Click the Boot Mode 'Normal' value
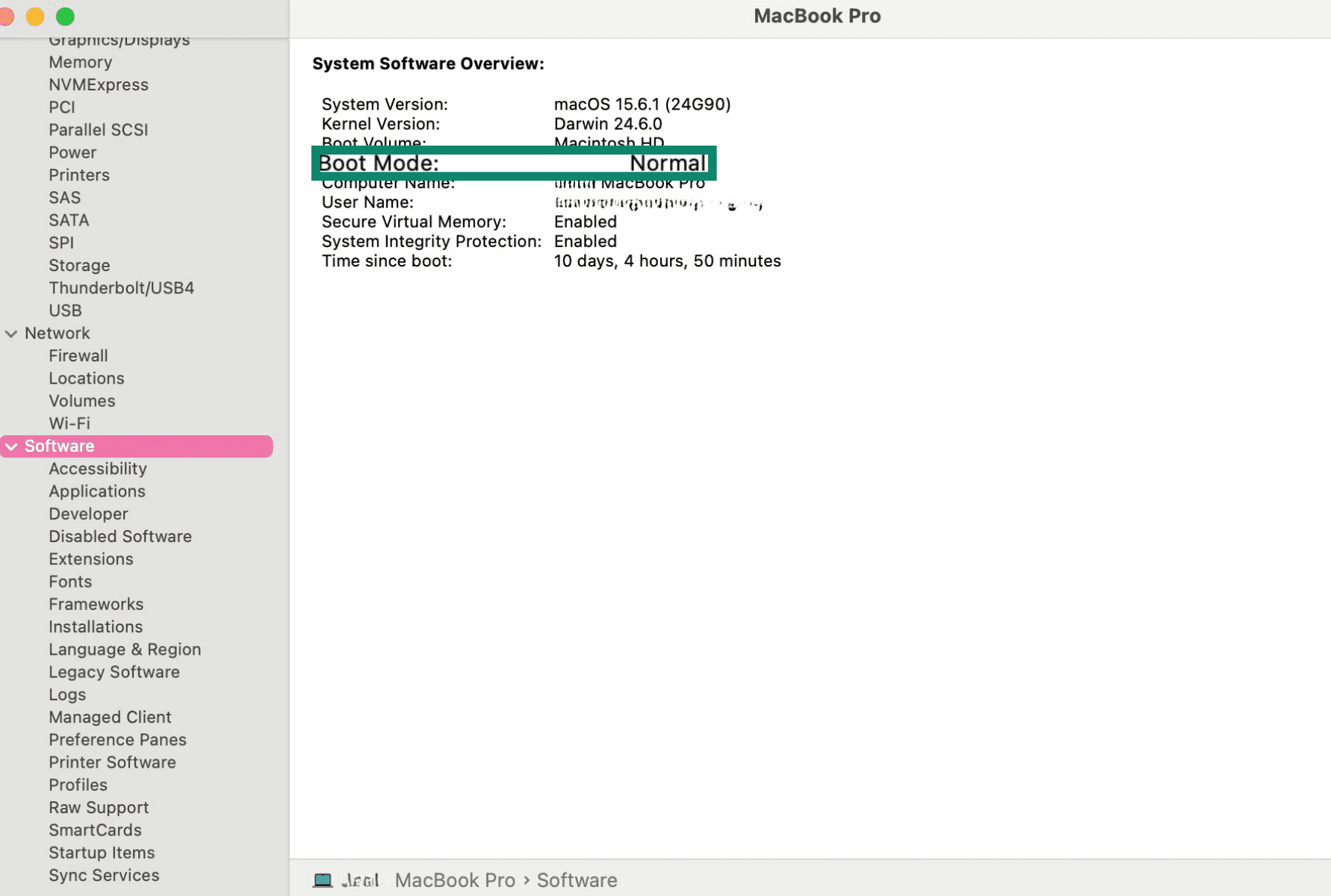The image size is (1331, 896). point(668,163)
